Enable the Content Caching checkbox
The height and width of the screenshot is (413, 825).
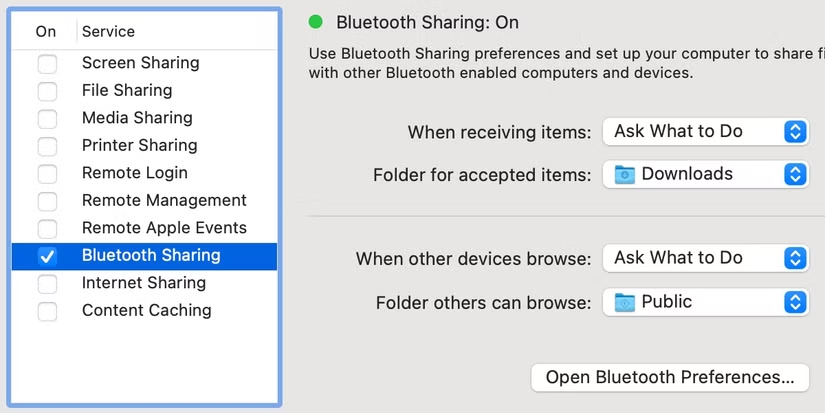[x=47, y=311]
